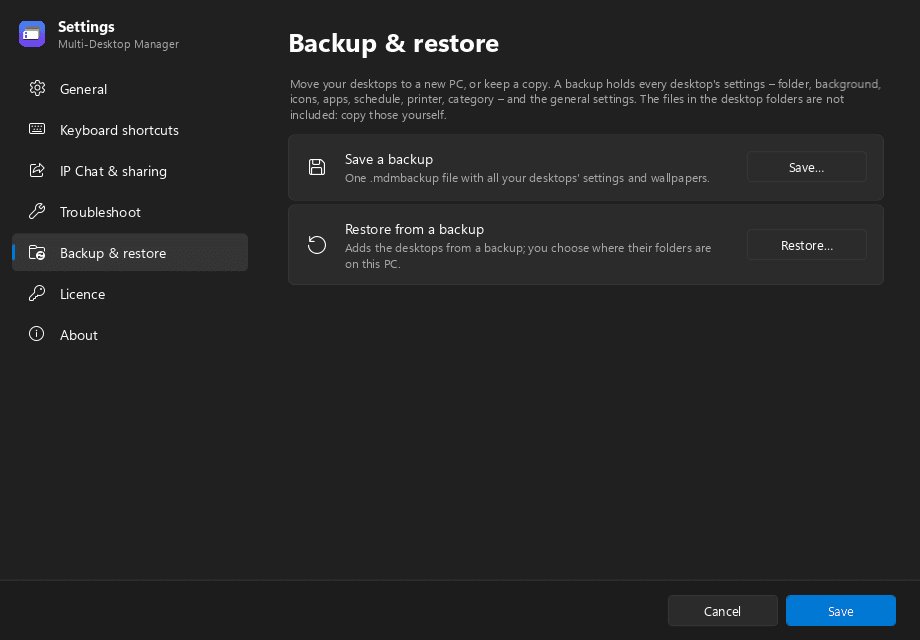Viewport: 920px width, 640px height.
Task: Click the floppy disk Save a backup icon
Action: tap(317, 167)
